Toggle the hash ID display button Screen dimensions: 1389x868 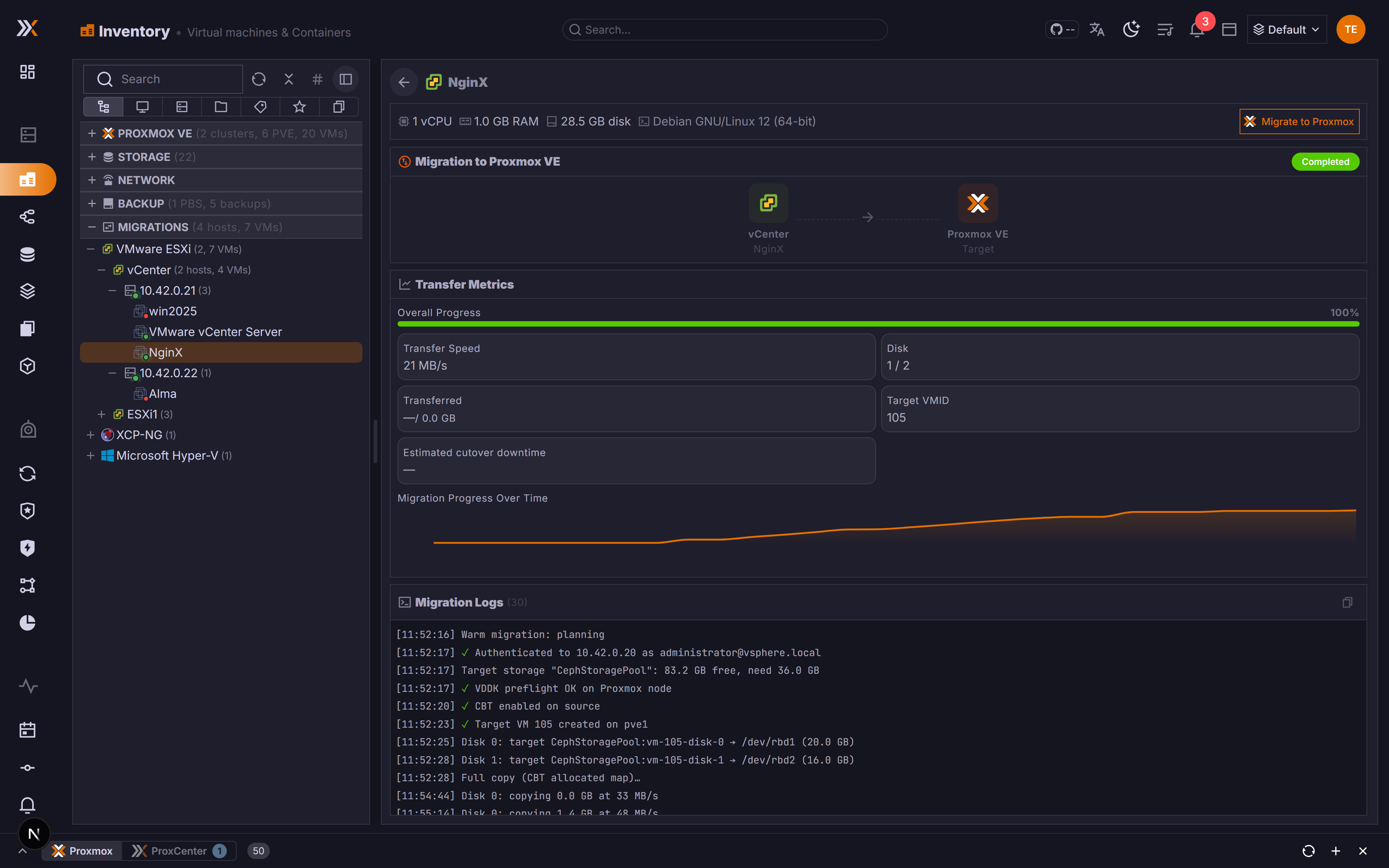[x=317, y=78]
